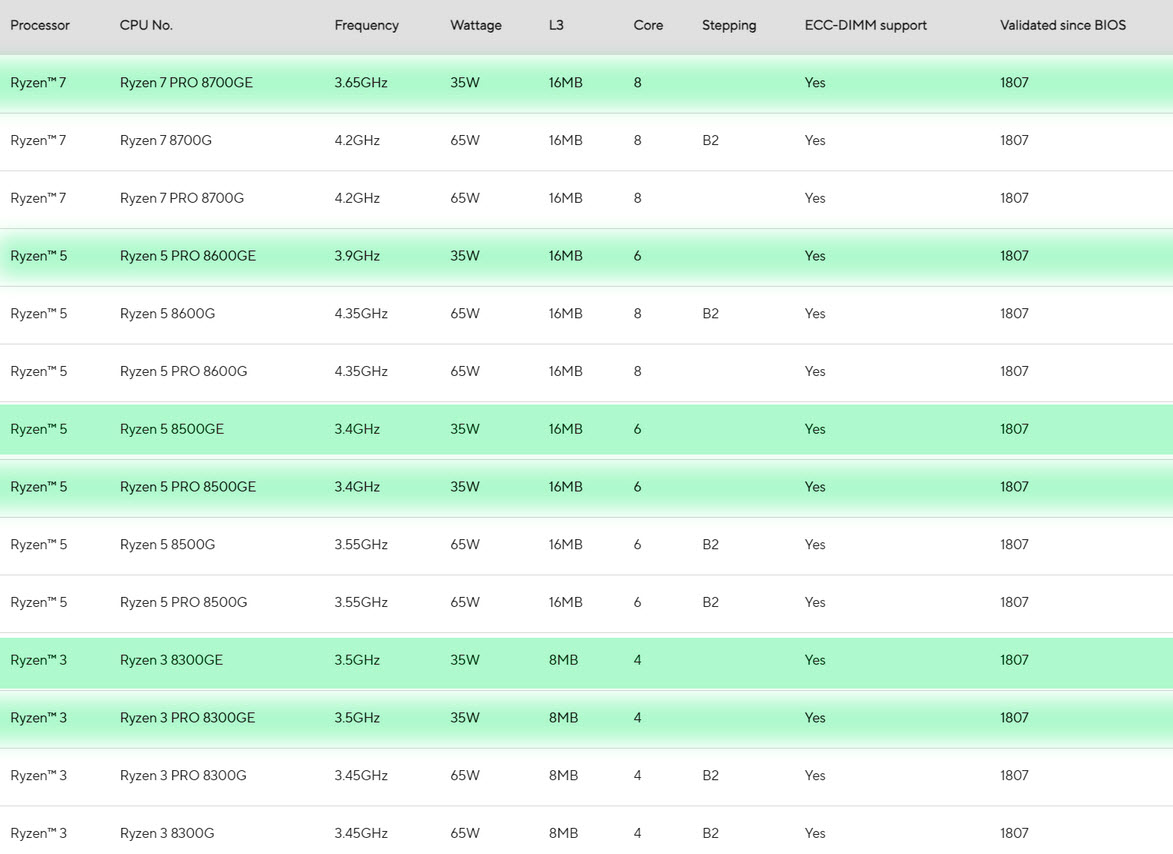Click the Ryzen 5 PRO 8500G CPU name
This screenshot has width=1173, height=854.
183,603
